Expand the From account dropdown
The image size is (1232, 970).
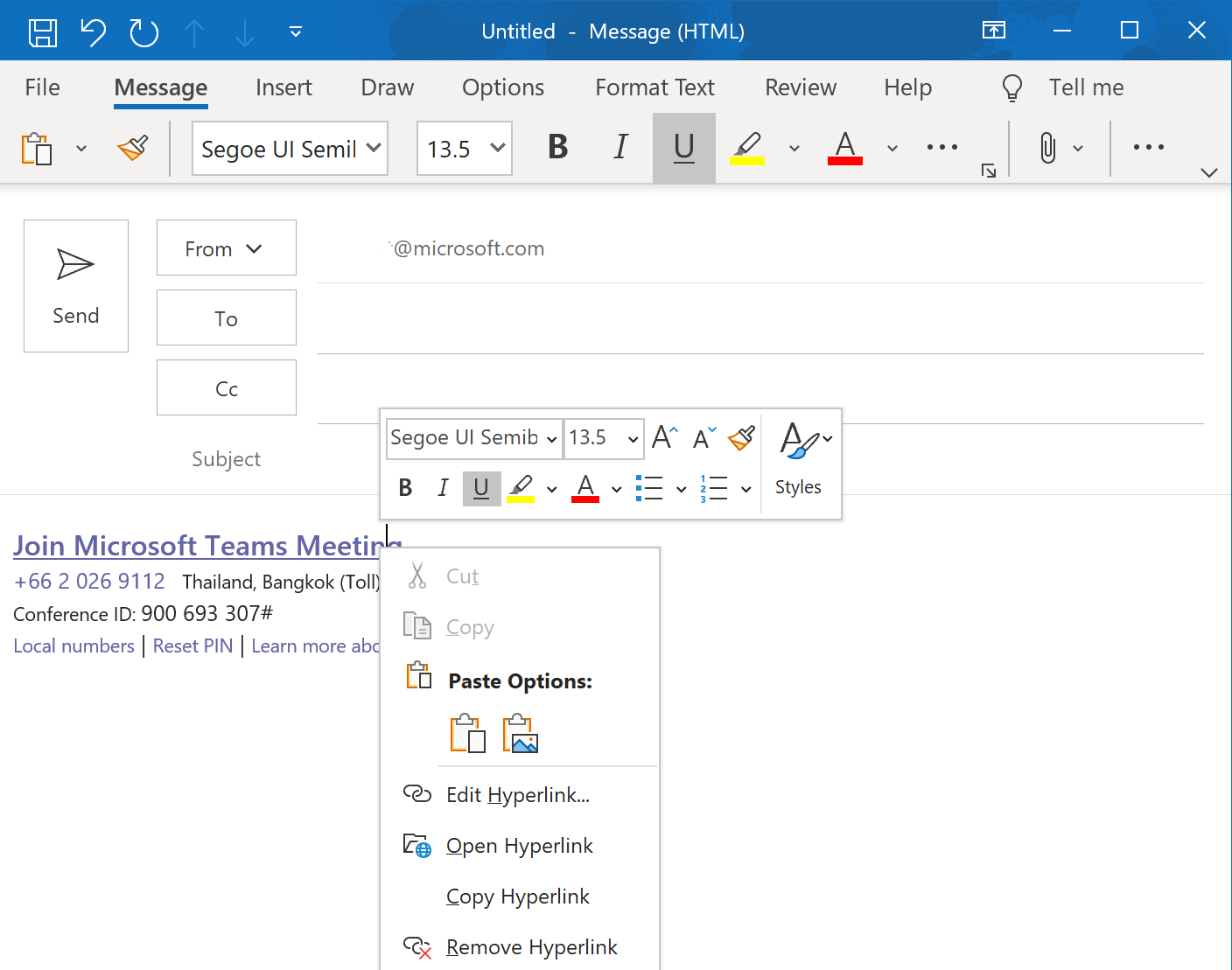(227, 248)
